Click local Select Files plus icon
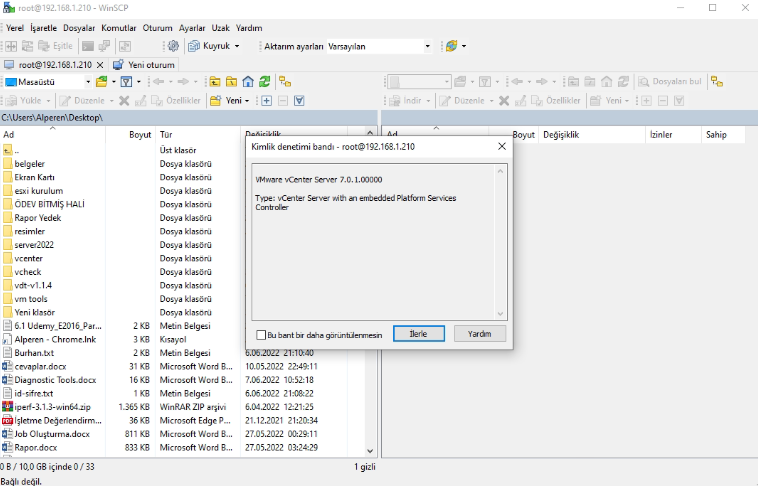Viewport: 758px width, 486px height. [x=266, y=101]
